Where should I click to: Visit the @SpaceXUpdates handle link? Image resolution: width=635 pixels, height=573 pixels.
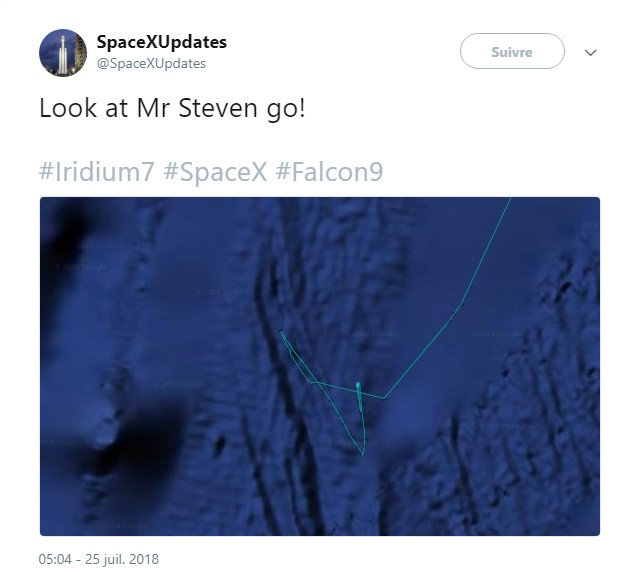coord(151,64)
